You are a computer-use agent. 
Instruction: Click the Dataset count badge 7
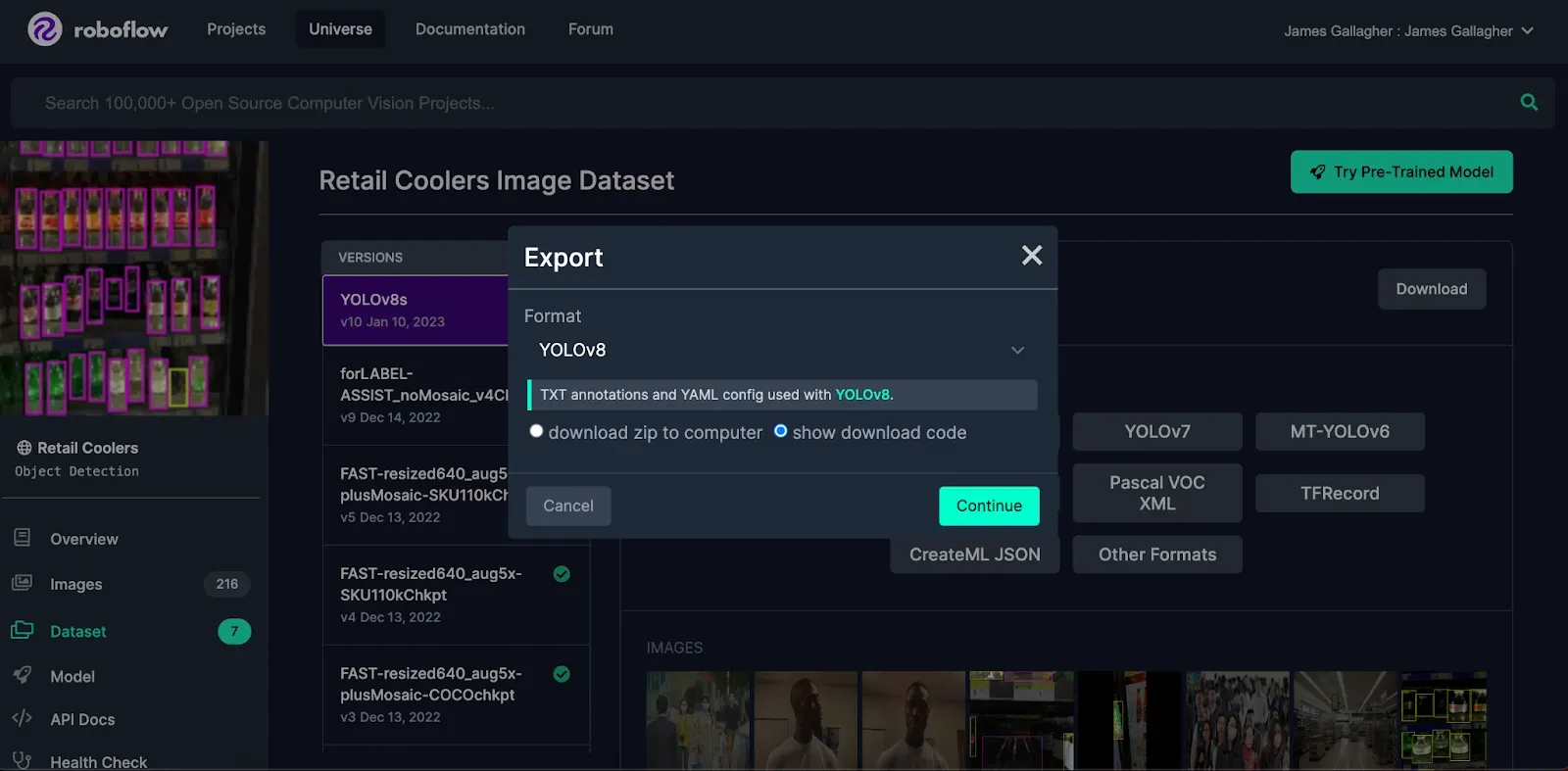(234, 631)
